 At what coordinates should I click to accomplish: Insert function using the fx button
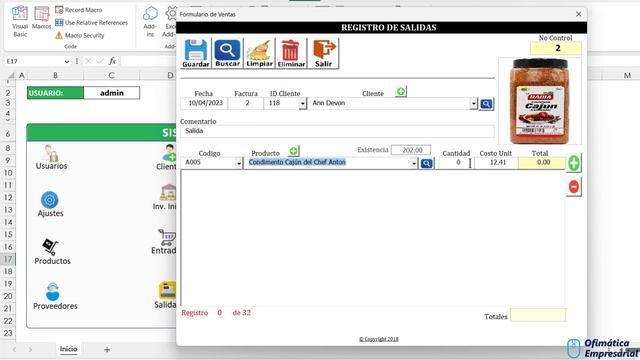[112, 61]
